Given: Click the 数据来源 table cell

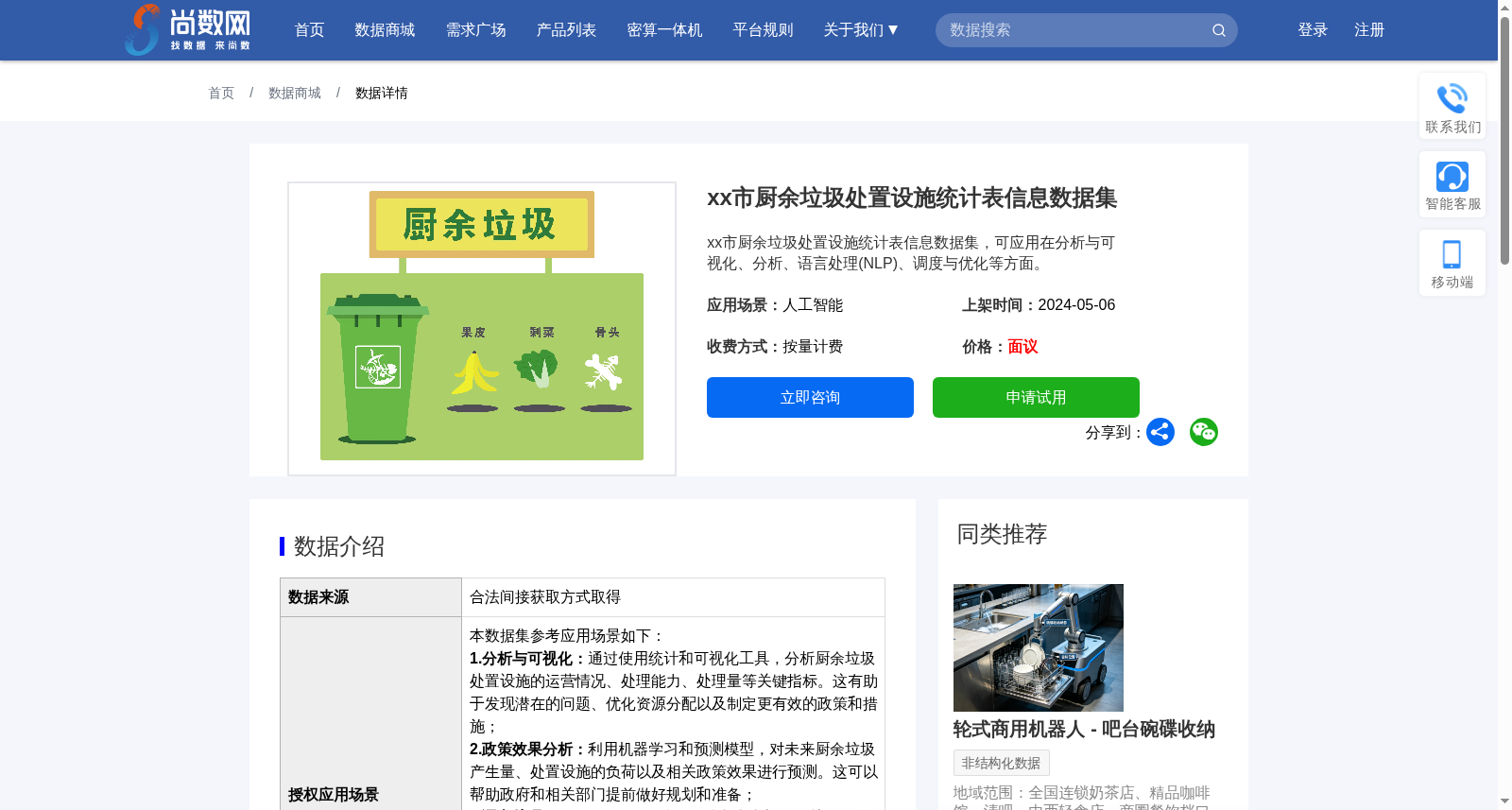Looking at the screenshot, I should (370, 597).
